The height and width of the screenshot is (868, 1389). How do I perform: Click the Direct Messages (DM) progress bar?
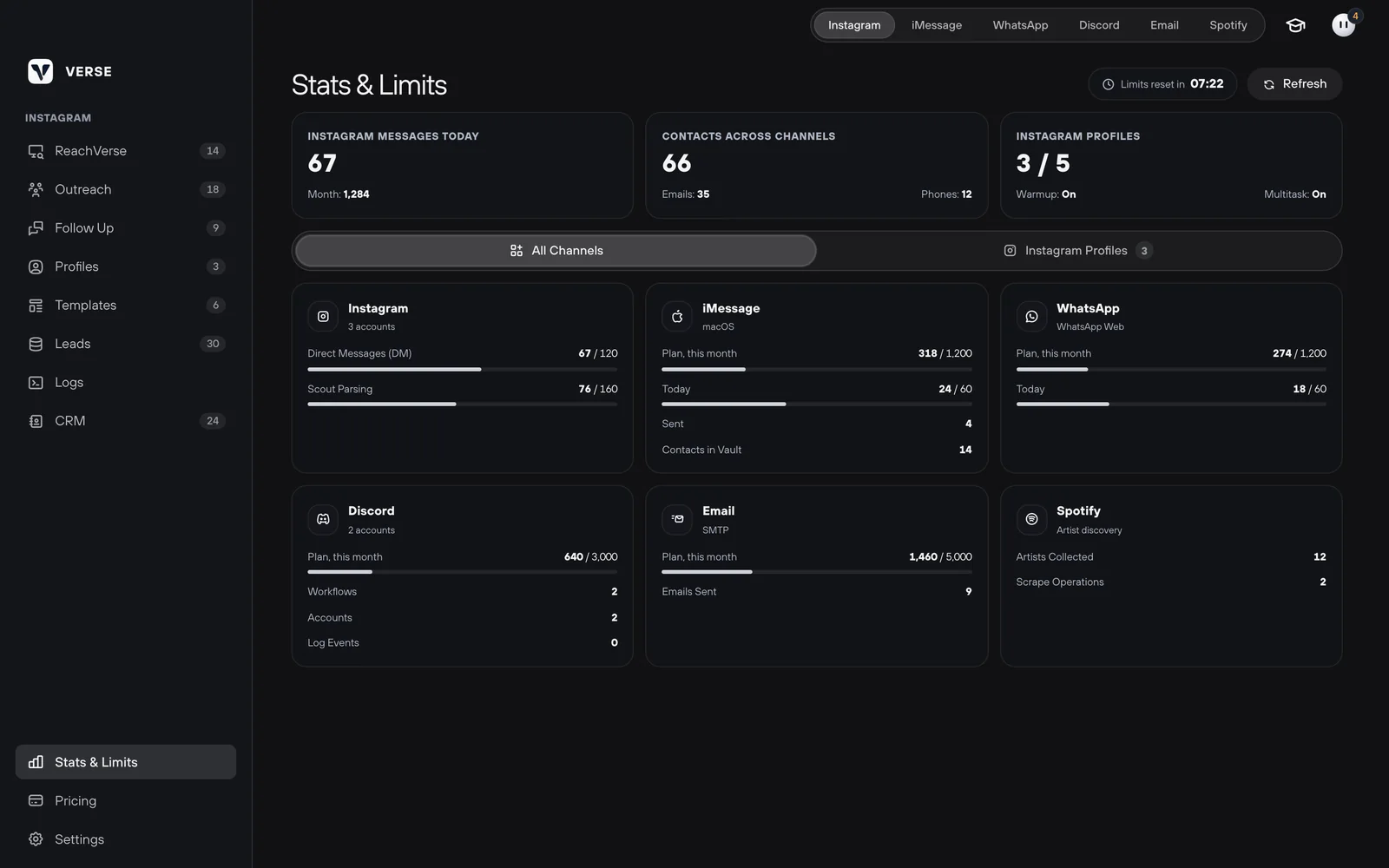[x=463, y=369]
